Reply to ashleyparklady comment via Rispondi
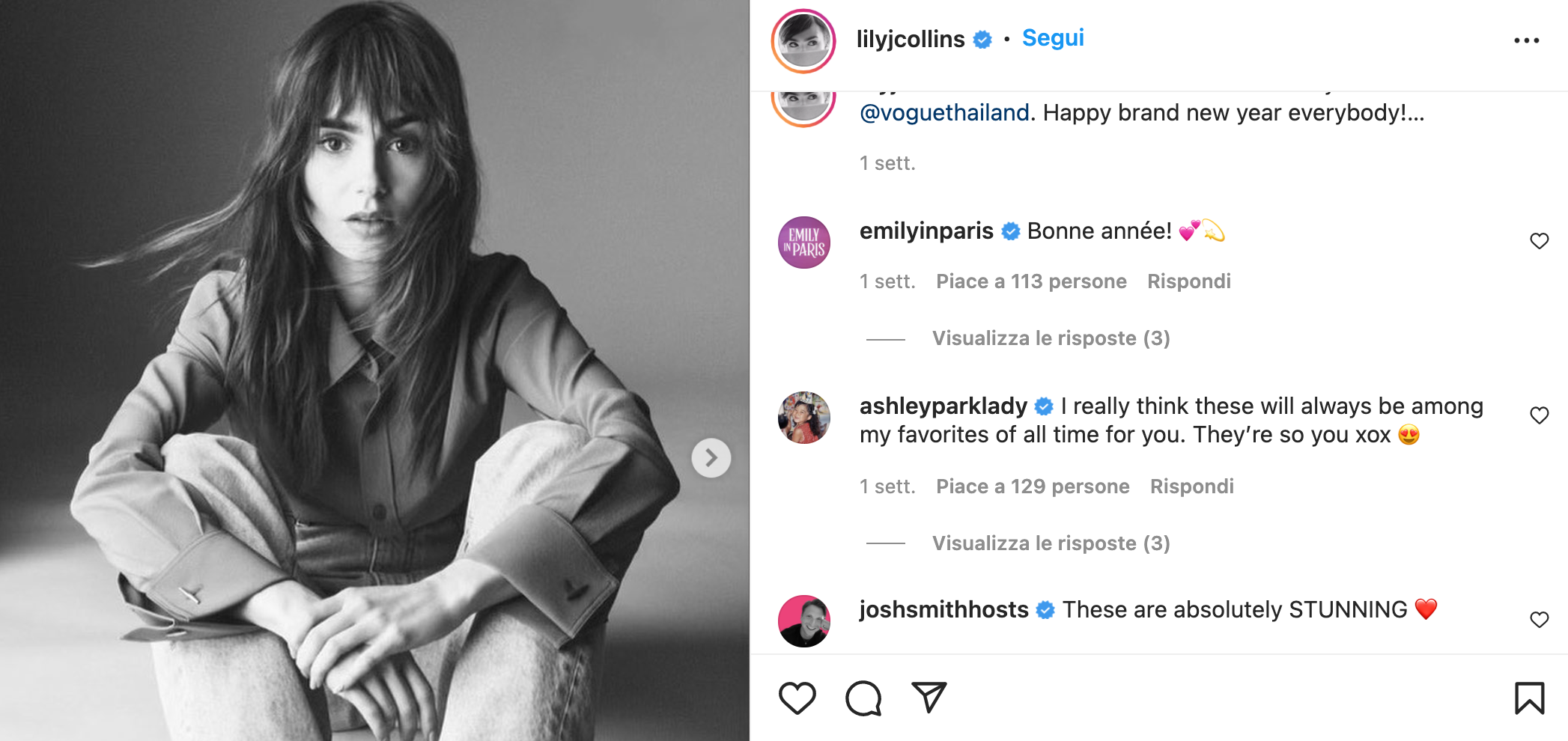This screenshot has height=741, width=1568. tap(1191, 487)
